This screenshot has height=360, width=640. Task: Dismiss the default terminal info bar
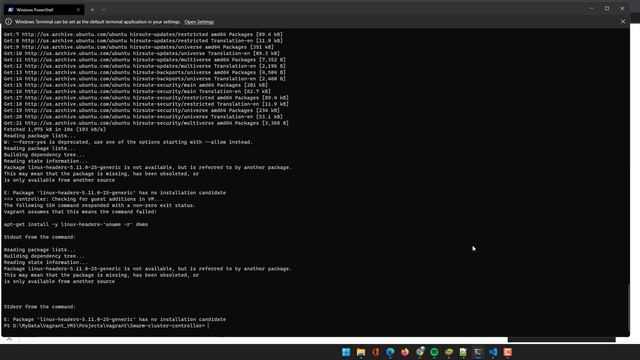click(x=623, y=22)
